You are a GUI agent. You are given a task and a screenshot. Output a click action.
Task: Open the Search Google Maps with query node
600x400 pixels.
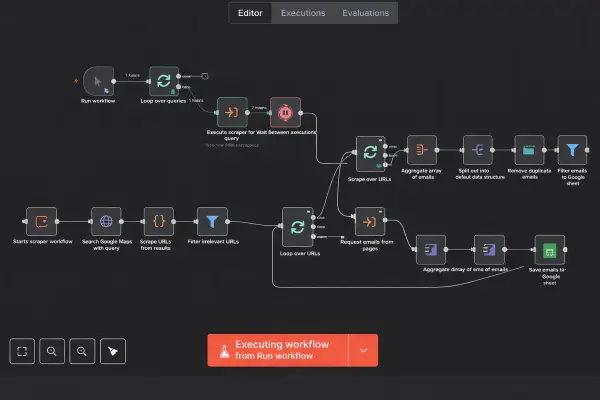(106, 221)
